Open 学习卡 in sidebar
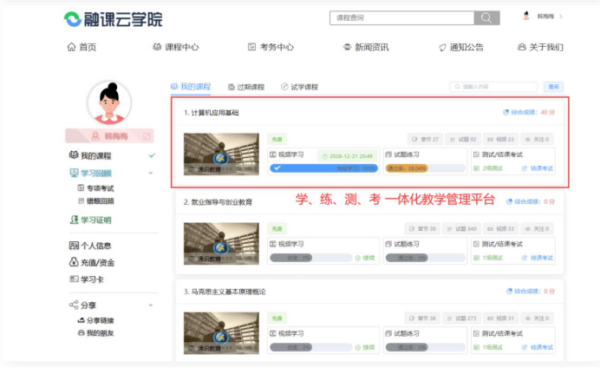This screenshot has height=368, width=600. [x=86, y=279]
